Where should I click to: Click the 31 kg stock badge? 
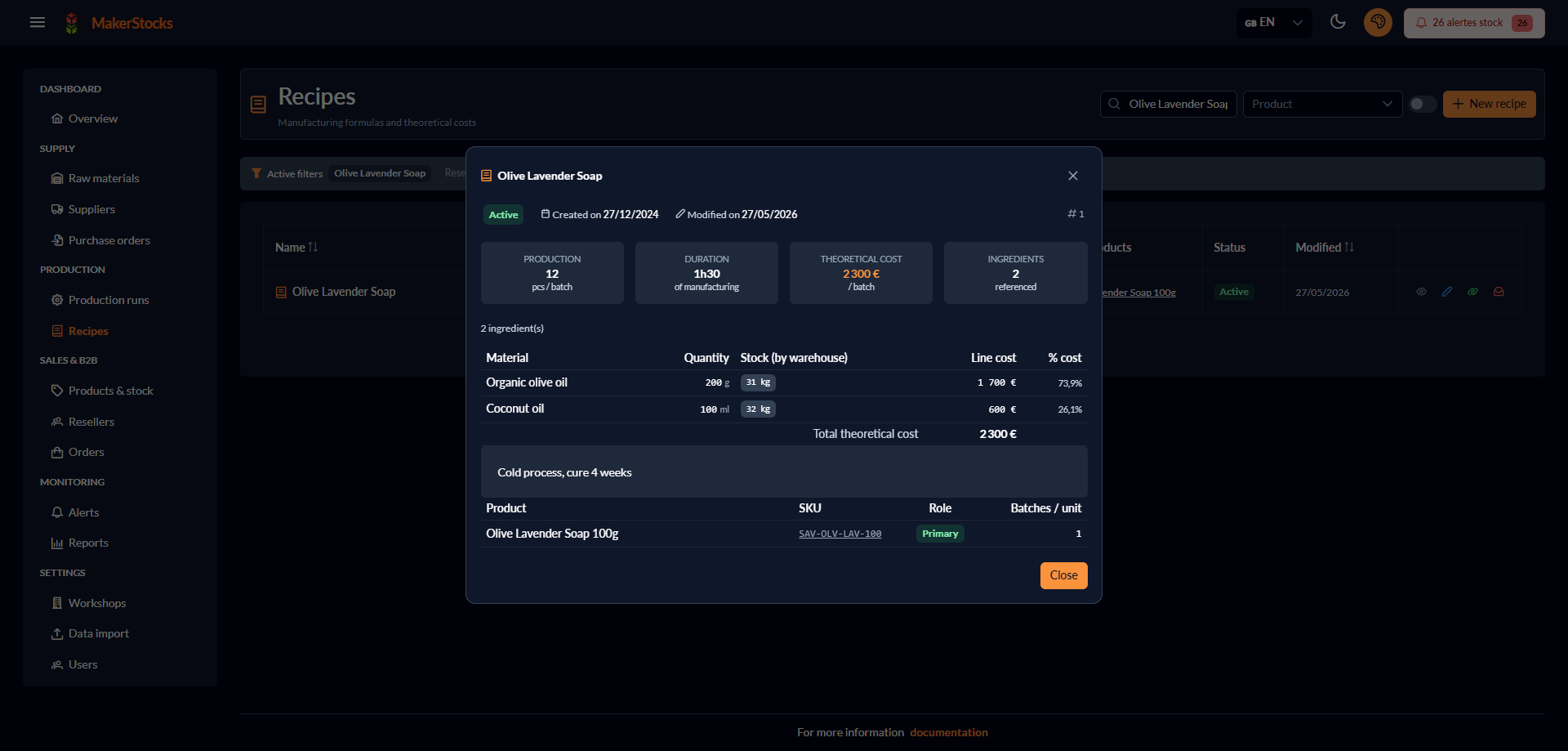[758, 382]
